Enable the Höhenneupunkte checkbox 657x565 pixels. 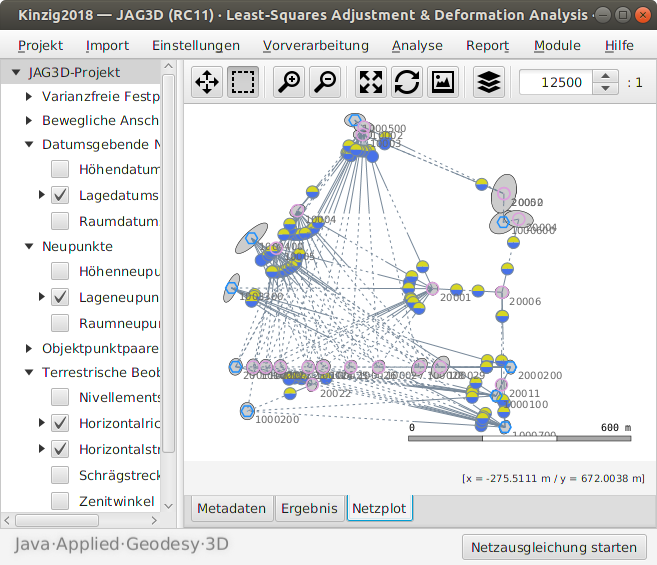[60, 271]
